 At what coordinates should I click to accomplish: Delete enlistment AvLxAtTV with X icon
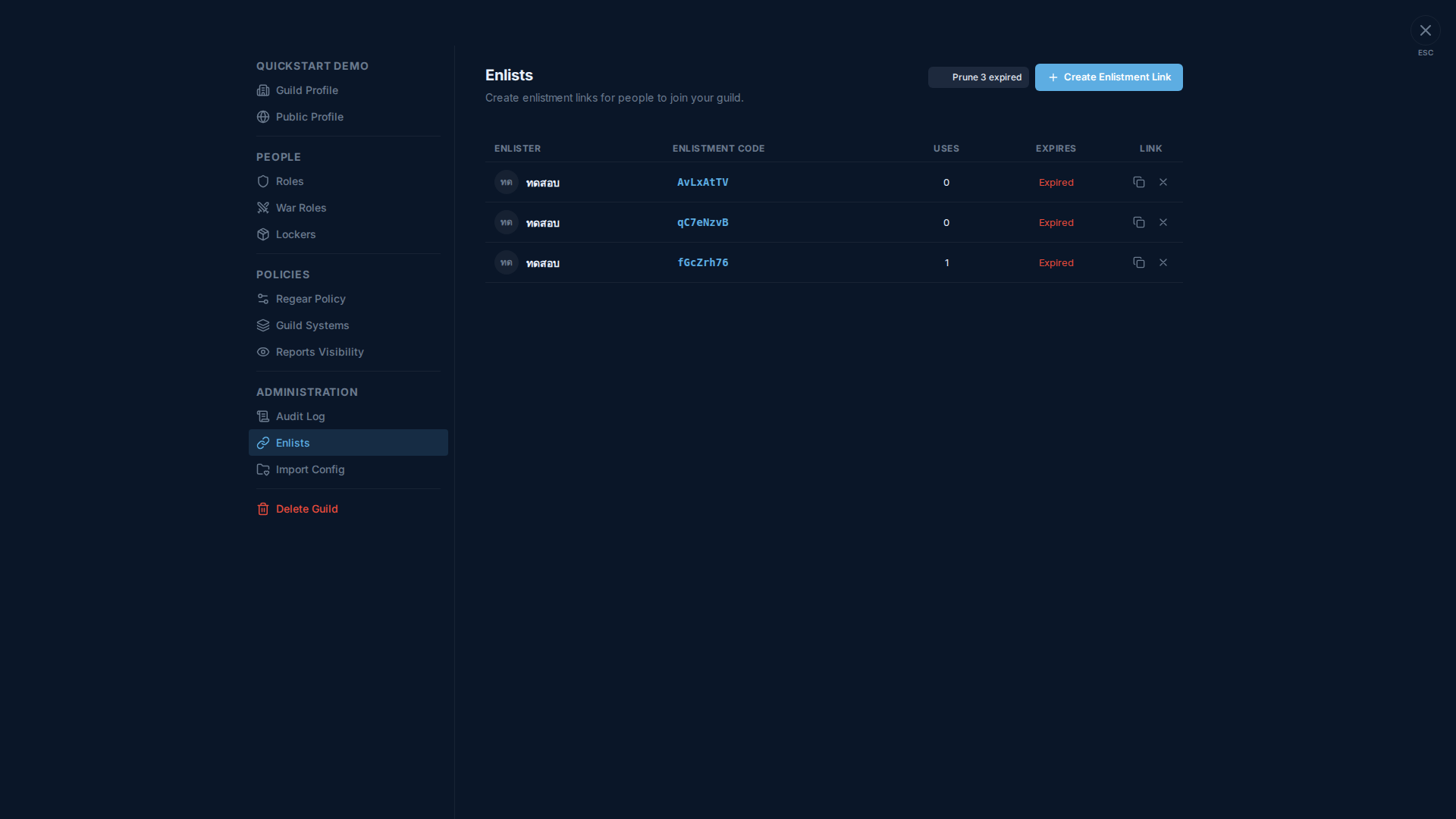[1163, 182]
